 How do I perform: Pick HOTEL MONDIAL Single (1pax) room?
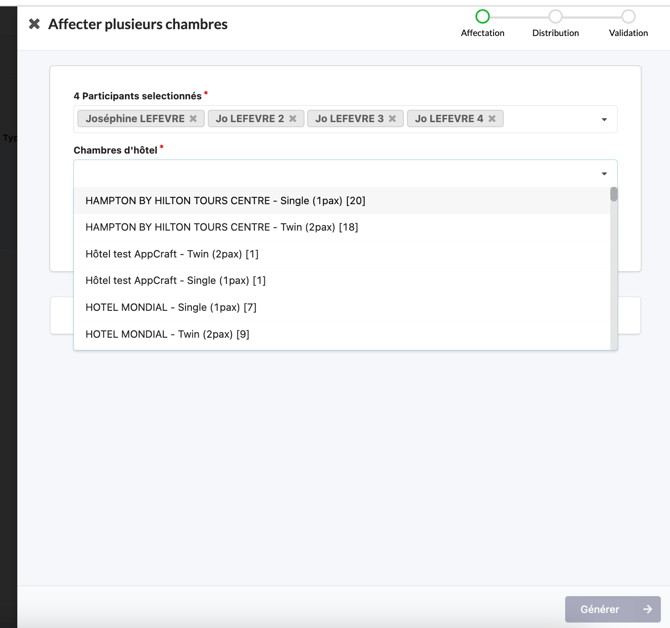(x=171, y=308)
